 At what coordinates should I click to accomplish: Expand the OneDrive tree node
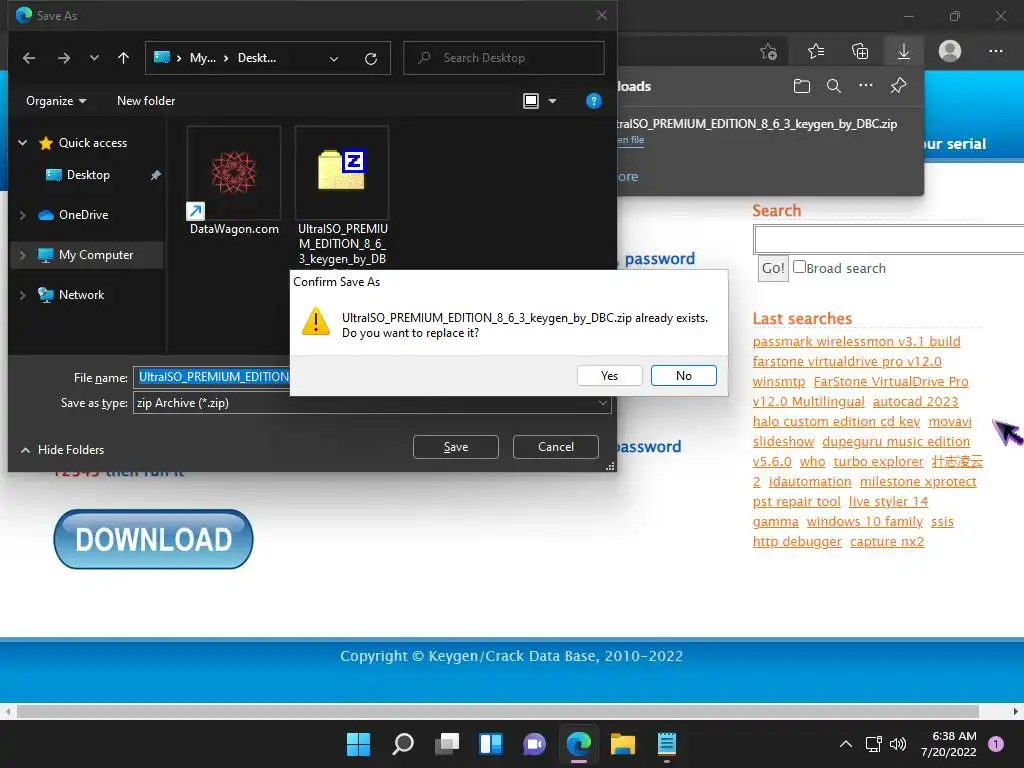[22, 215]
